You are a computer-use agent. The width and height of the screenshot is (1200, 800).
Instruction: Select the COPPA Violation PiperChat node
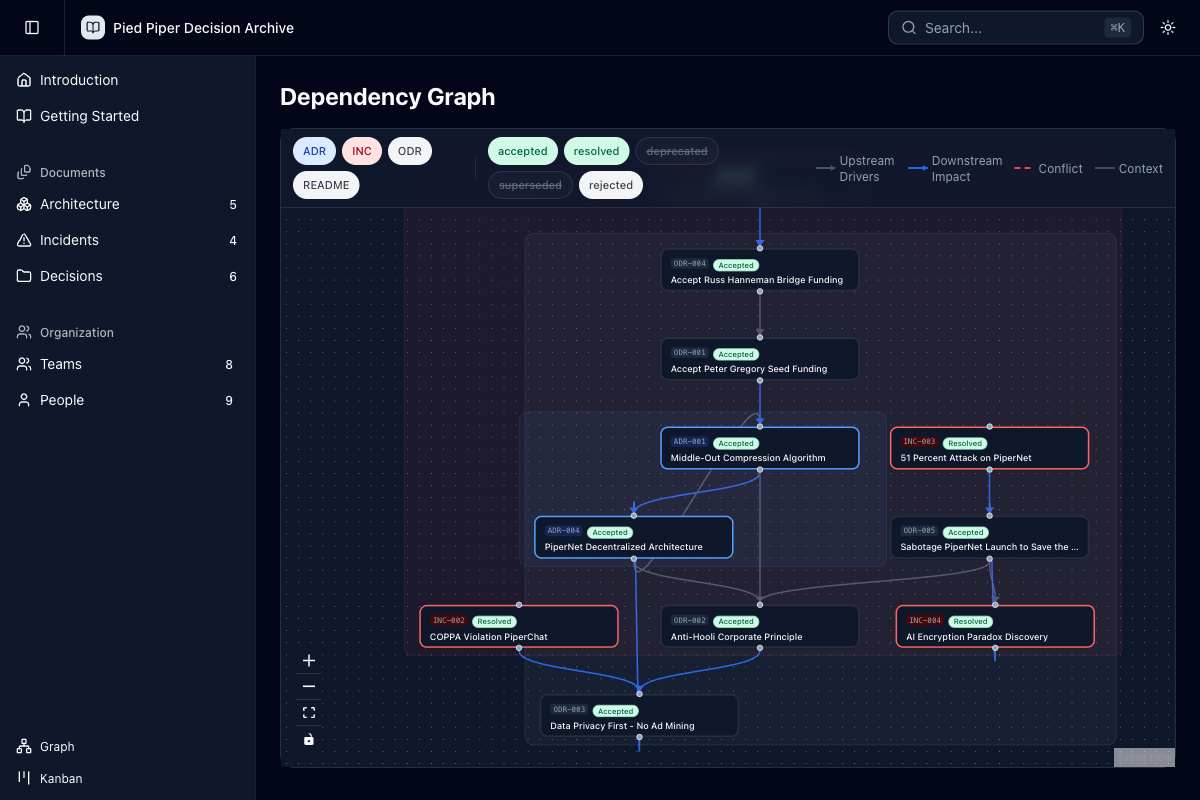pyautogui.click(x=519, y=626)
